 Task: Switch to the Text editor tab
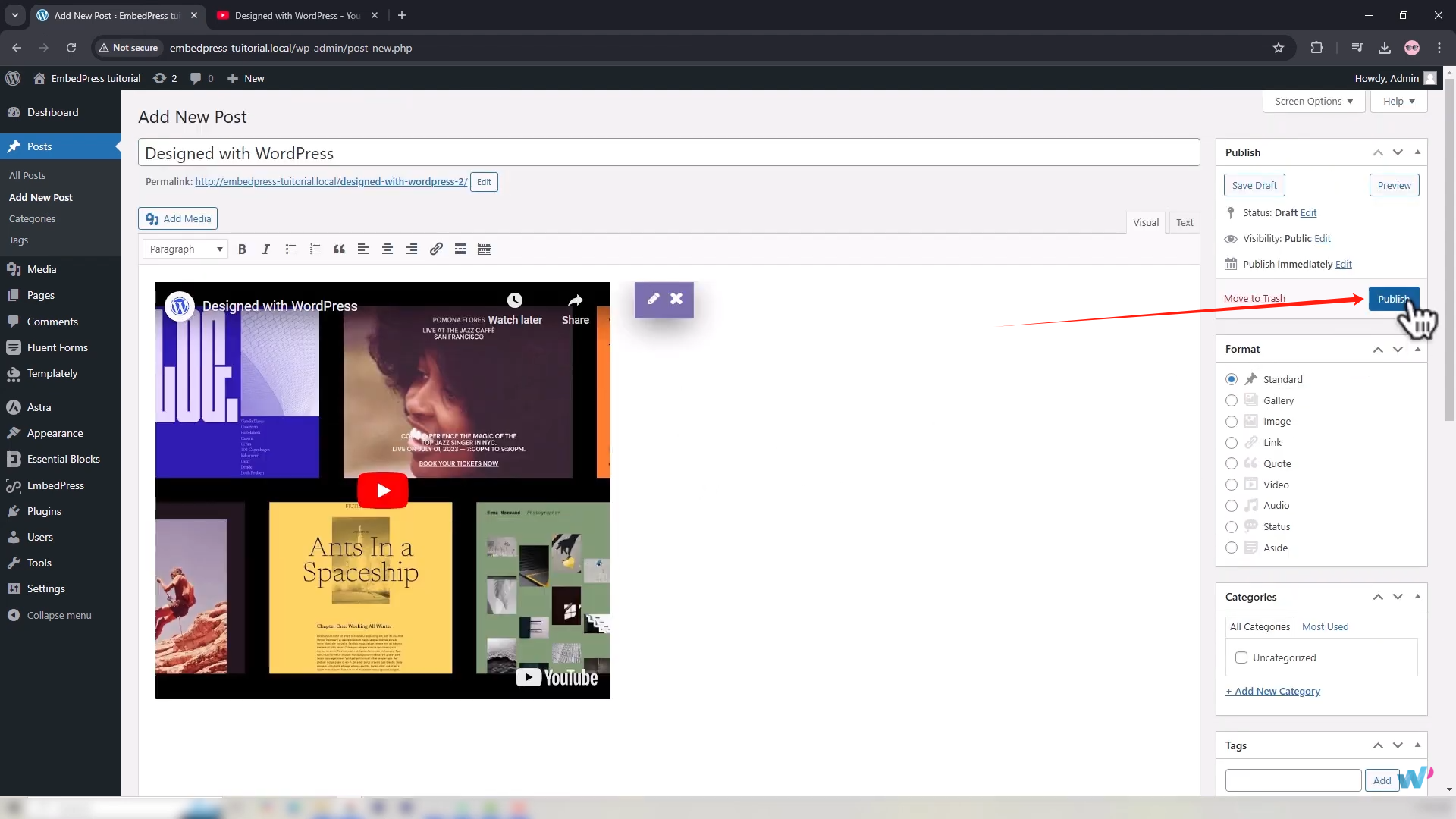coord(1185,222)
